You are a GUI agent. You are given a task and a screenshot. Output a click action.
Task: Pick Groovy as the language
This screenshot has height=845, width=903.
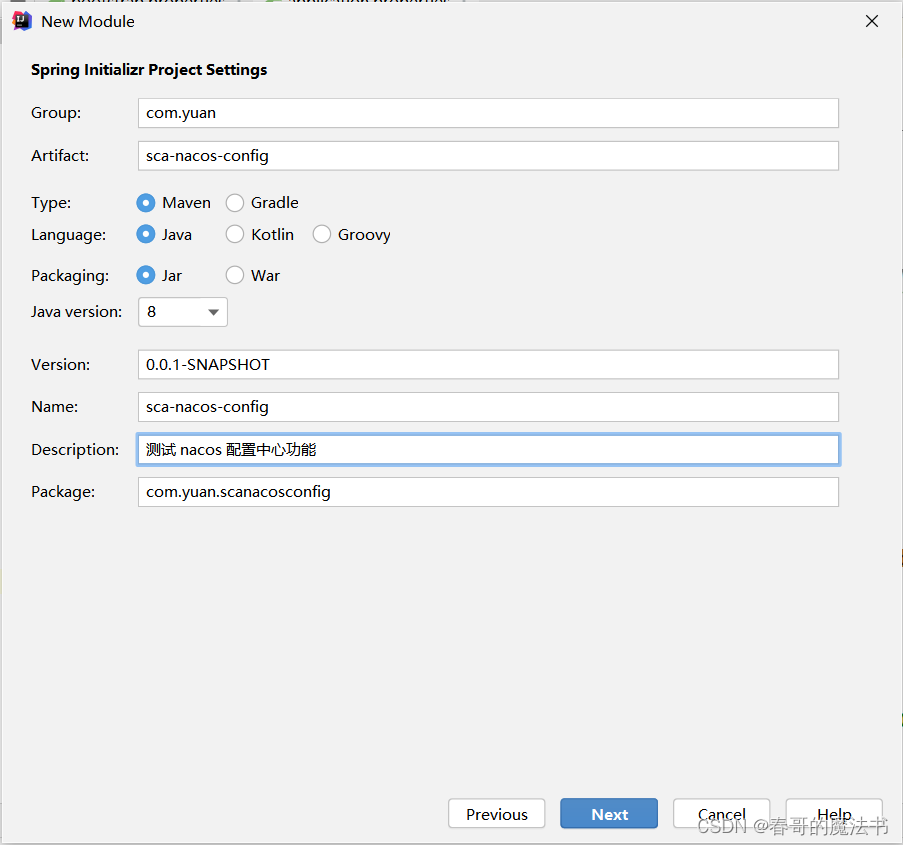[322, 235]
